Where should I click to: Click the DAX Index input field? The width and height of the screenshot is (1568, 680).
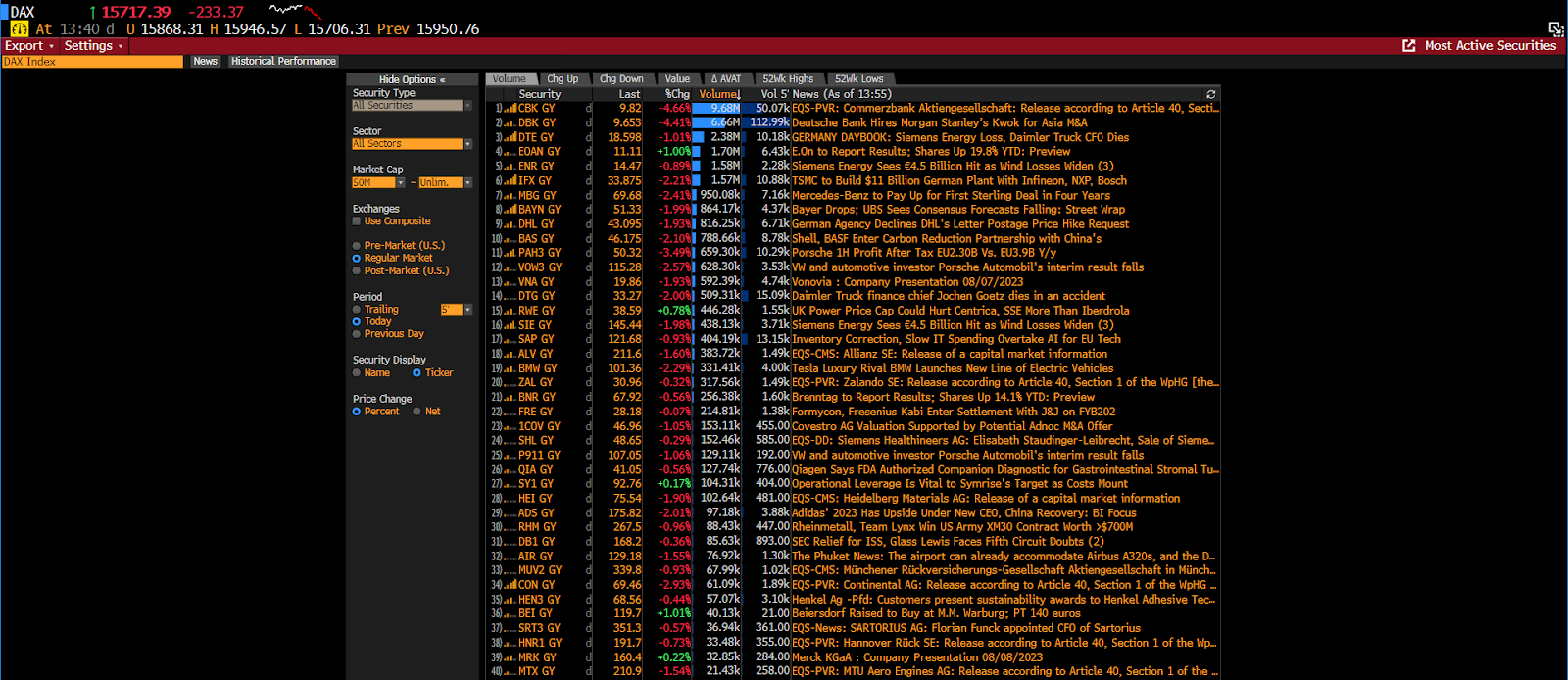tap(92, 62)
